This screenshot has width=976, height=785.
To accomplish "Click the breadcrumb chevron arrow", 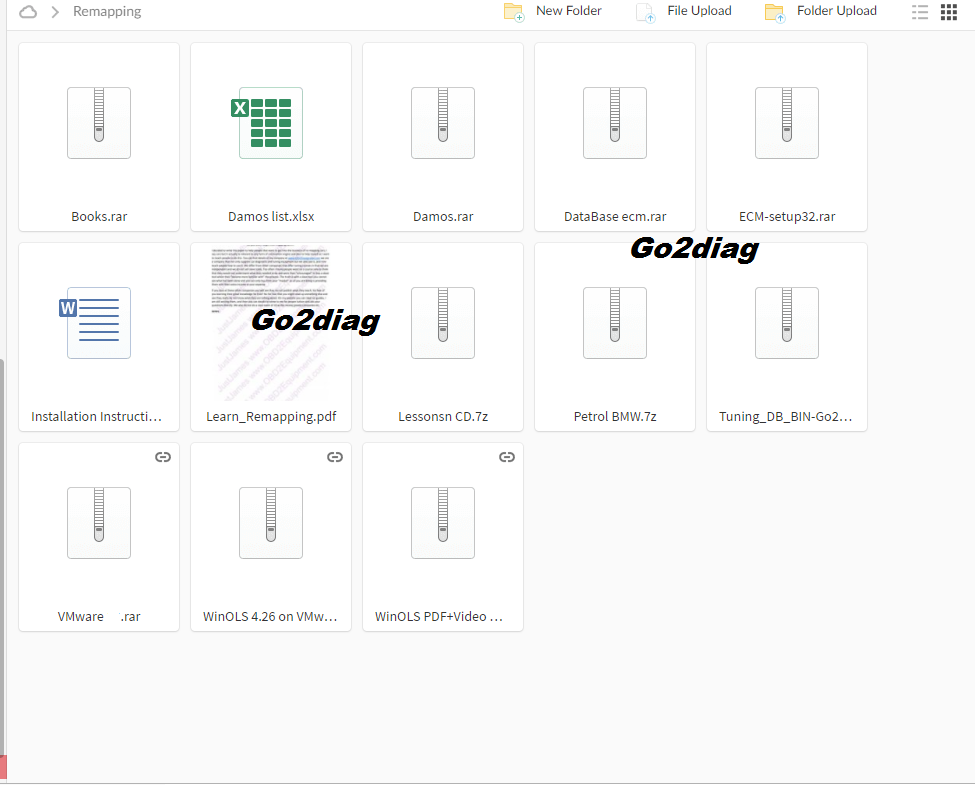I will click(55, 12).
